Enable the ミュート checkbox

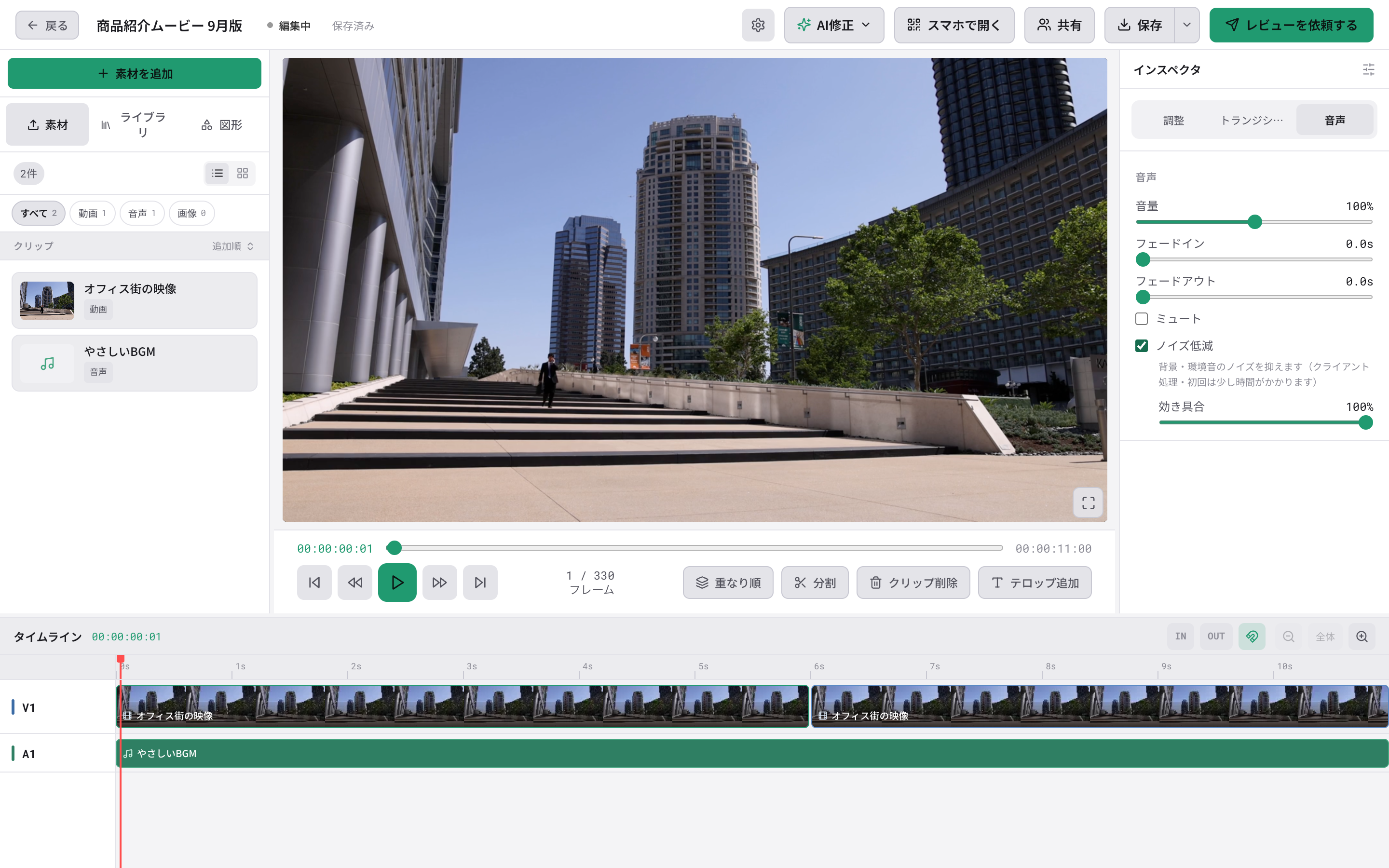[1142, 319]
